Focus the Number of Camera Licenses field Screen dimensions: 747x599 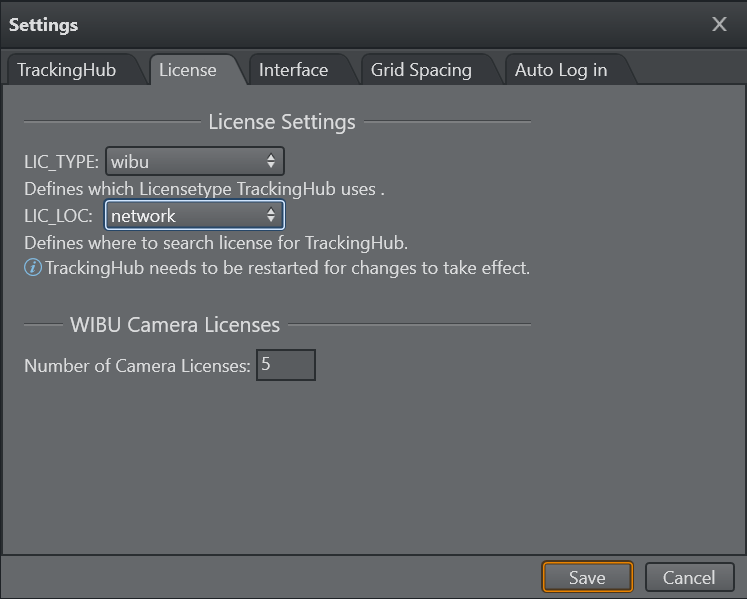click(x=286, y=365)
